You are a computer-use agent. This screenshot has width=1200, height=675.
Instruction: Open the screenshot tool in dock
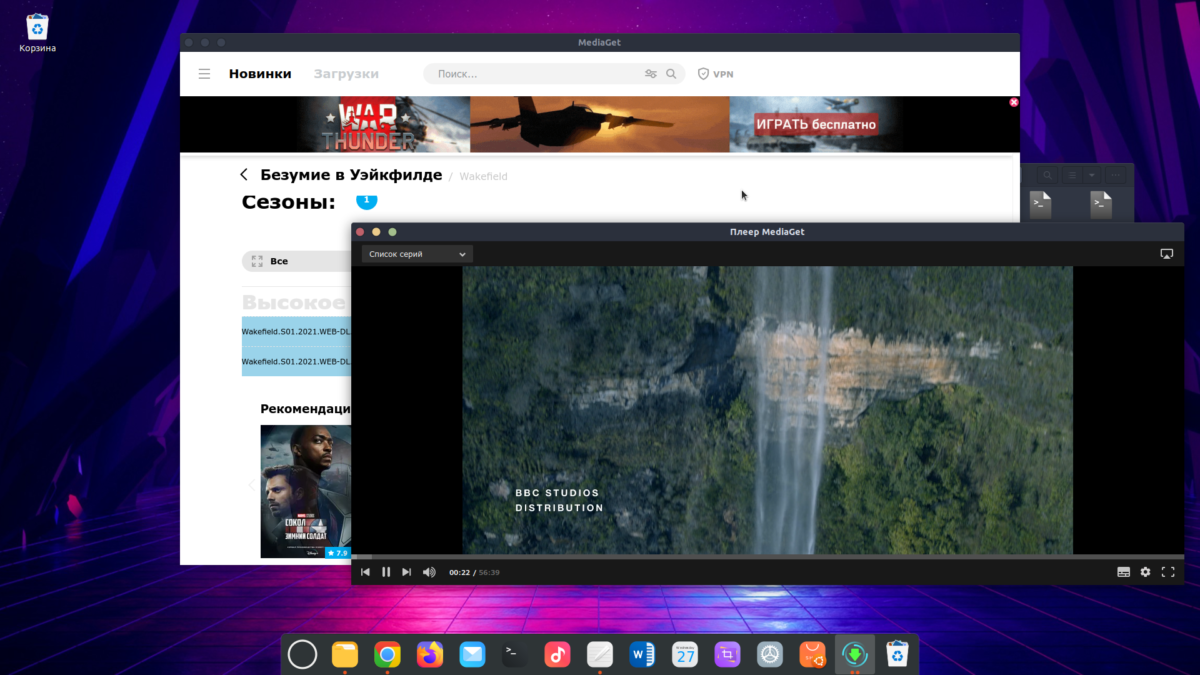(727, 654)
